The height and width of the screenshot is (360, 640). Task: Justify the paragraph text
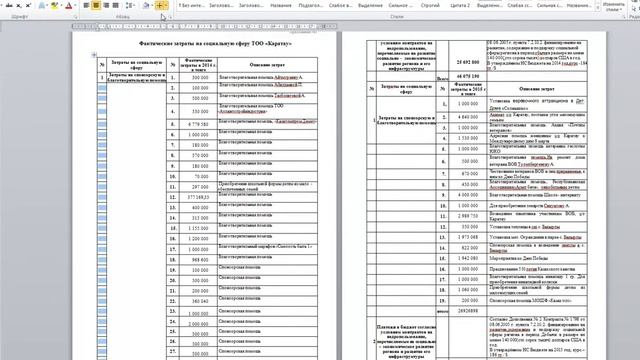(x=116, y=5)
